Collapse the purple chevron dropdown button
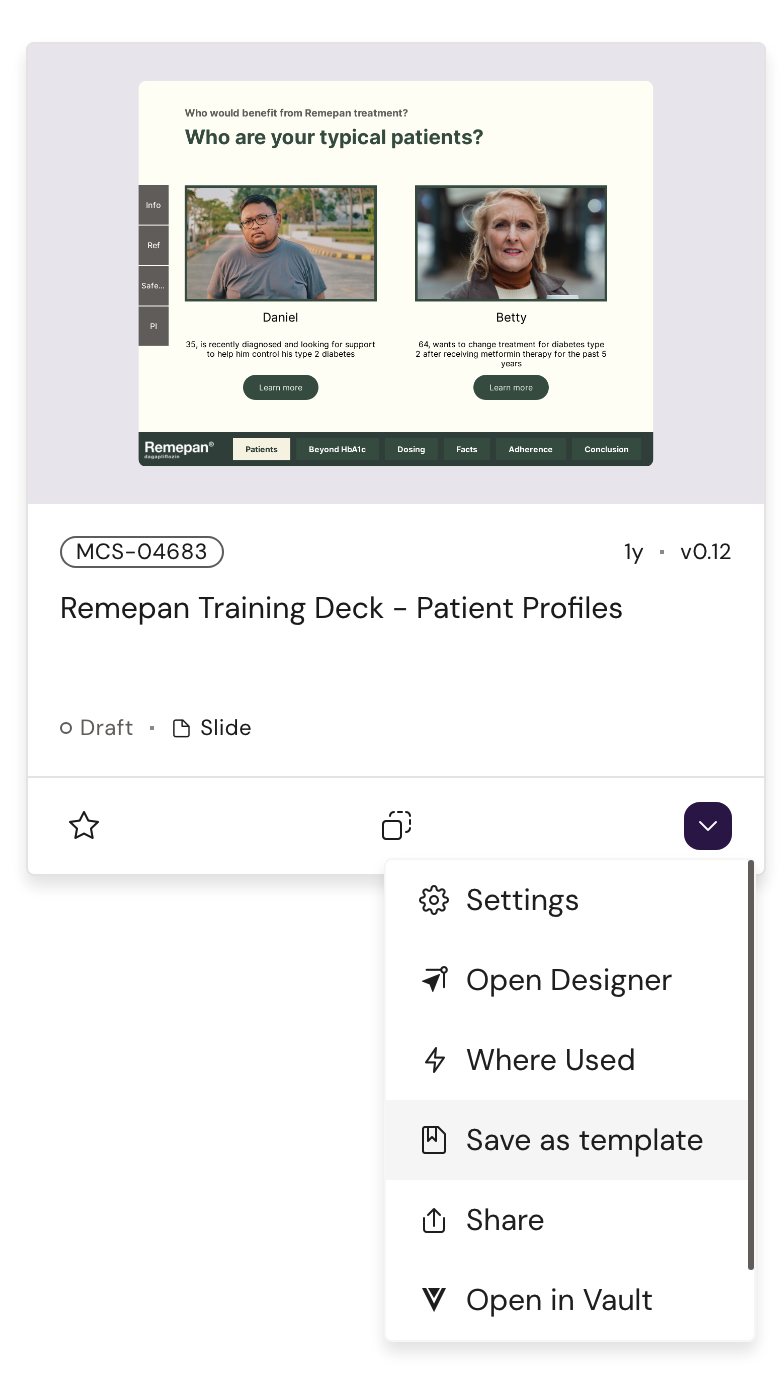 pyautogui.click(x=707, y=826)
